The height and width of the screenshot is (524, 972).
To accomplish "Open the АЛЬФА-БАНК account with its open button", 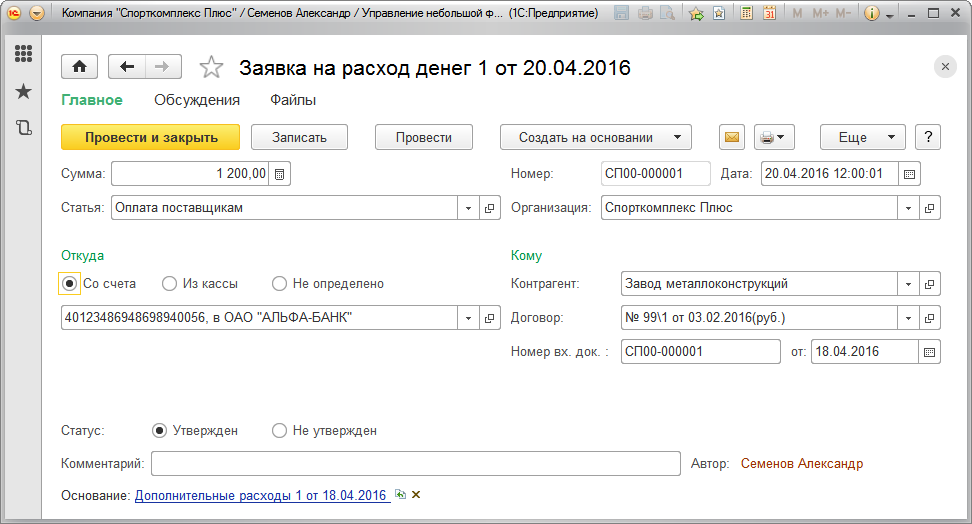I will 490,318.
